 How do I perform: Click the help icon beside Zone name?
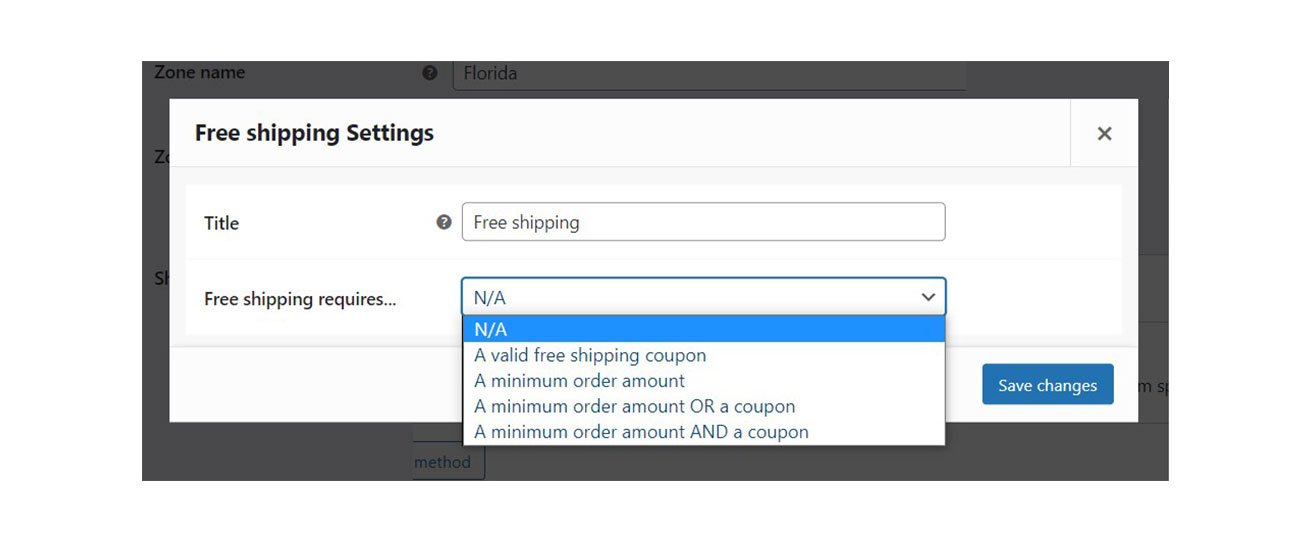430,73
